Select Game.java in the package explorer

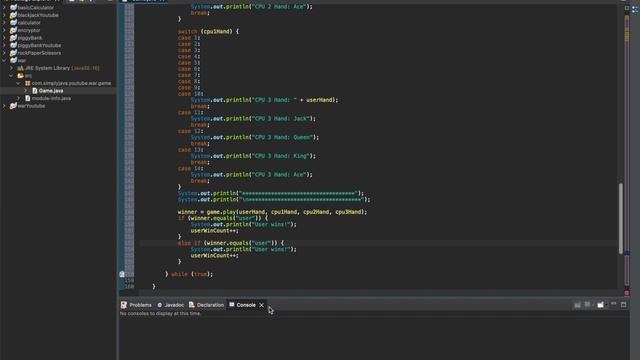tap(51, 91)
